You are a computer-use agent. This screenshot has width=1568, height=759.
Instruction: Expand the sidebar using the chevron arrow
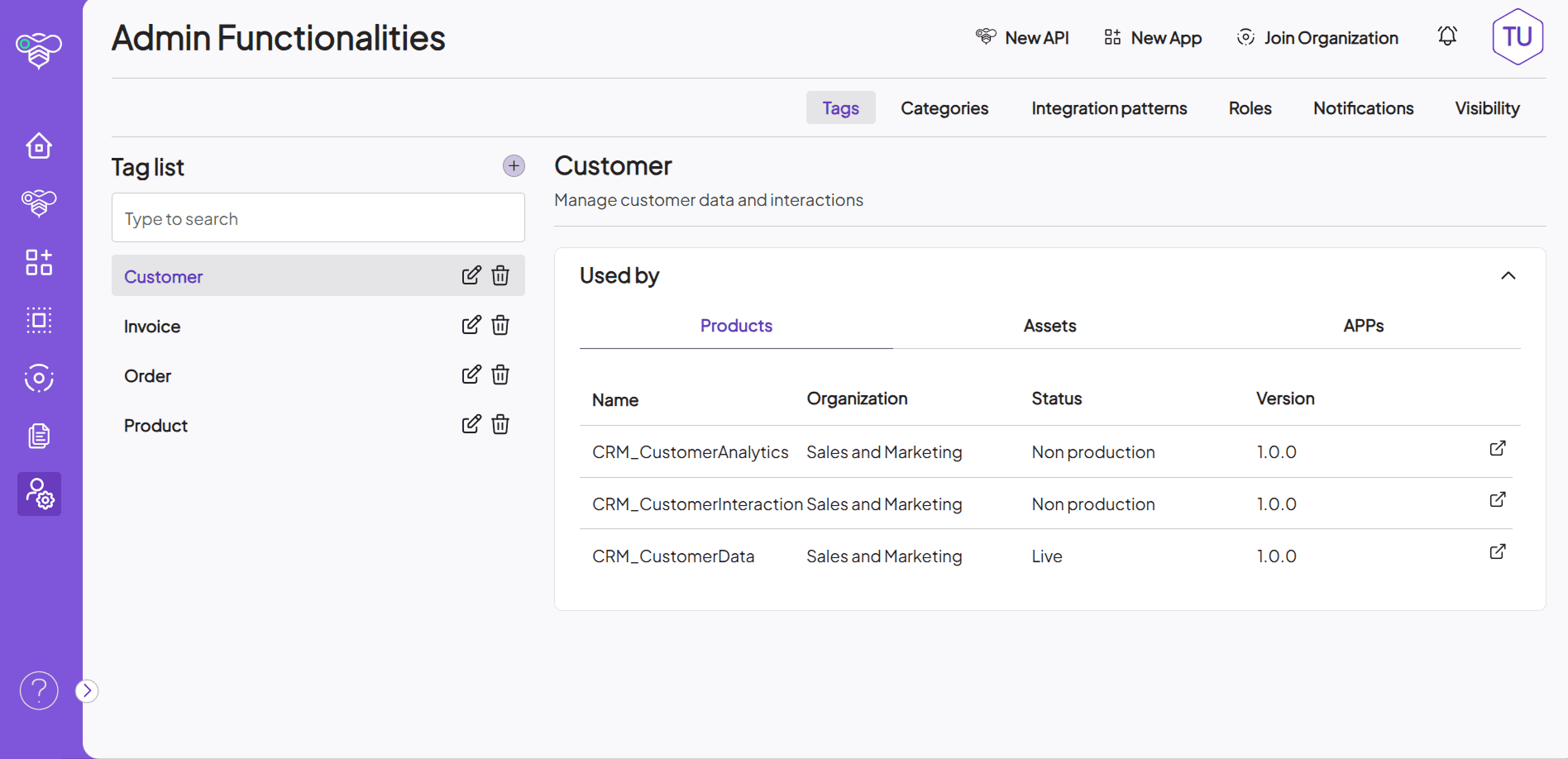[86, 690]
